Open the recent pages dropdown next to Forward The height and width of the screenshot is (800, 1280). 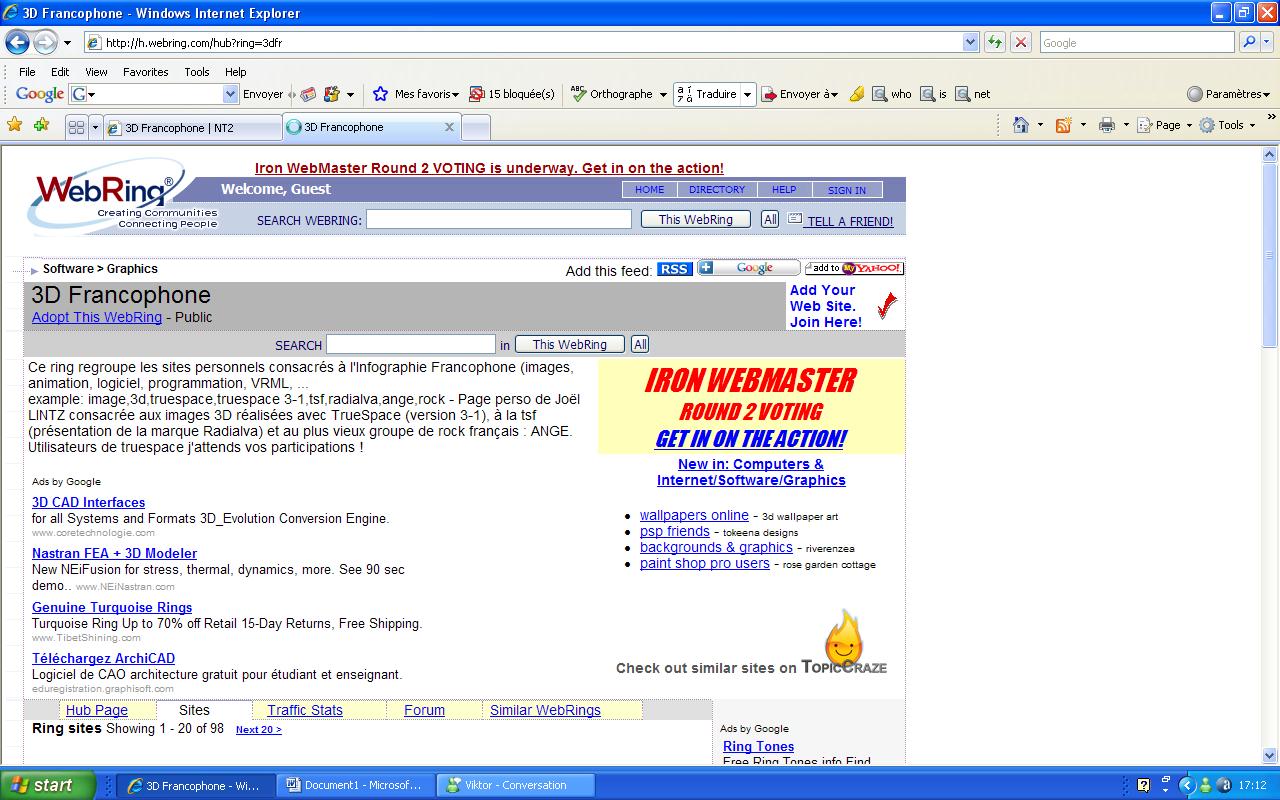(67, 43)
